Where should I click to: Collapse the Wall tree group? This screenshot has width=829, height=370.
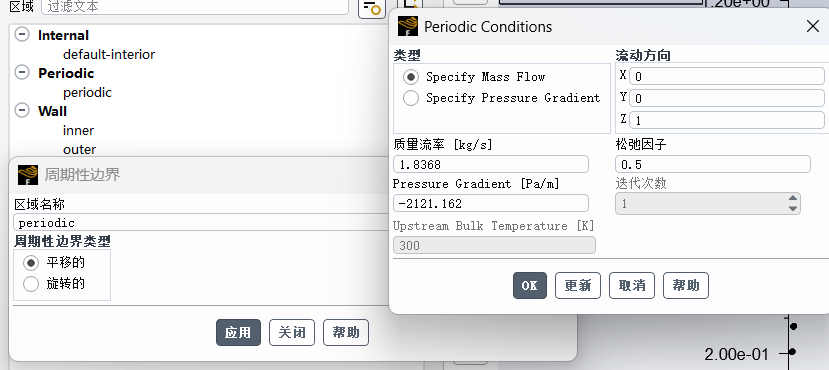pyautogui.click(x=22, y=111)
